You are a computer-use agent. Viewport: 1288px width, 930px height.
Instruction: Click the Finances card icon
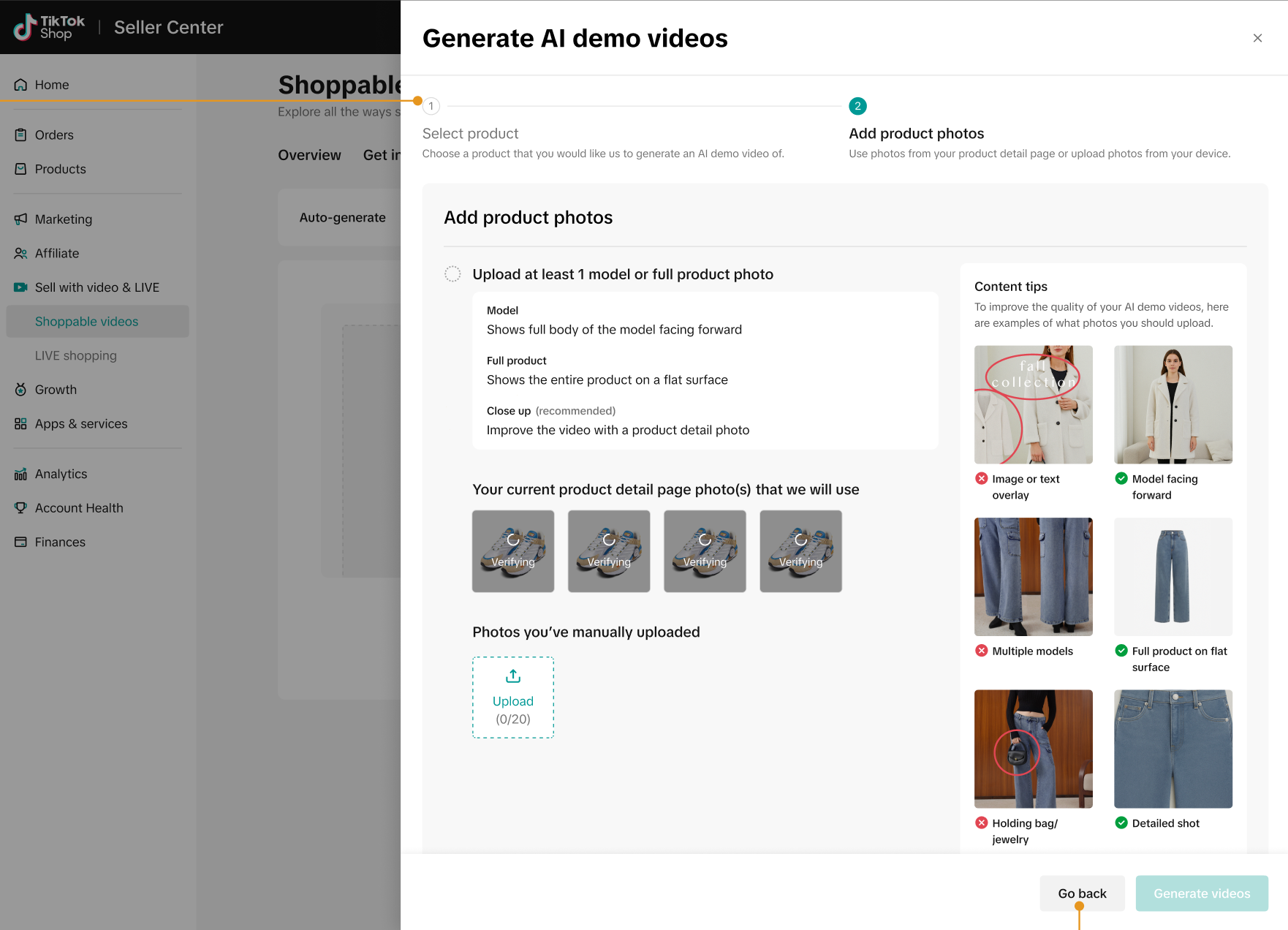click(20, 542)
